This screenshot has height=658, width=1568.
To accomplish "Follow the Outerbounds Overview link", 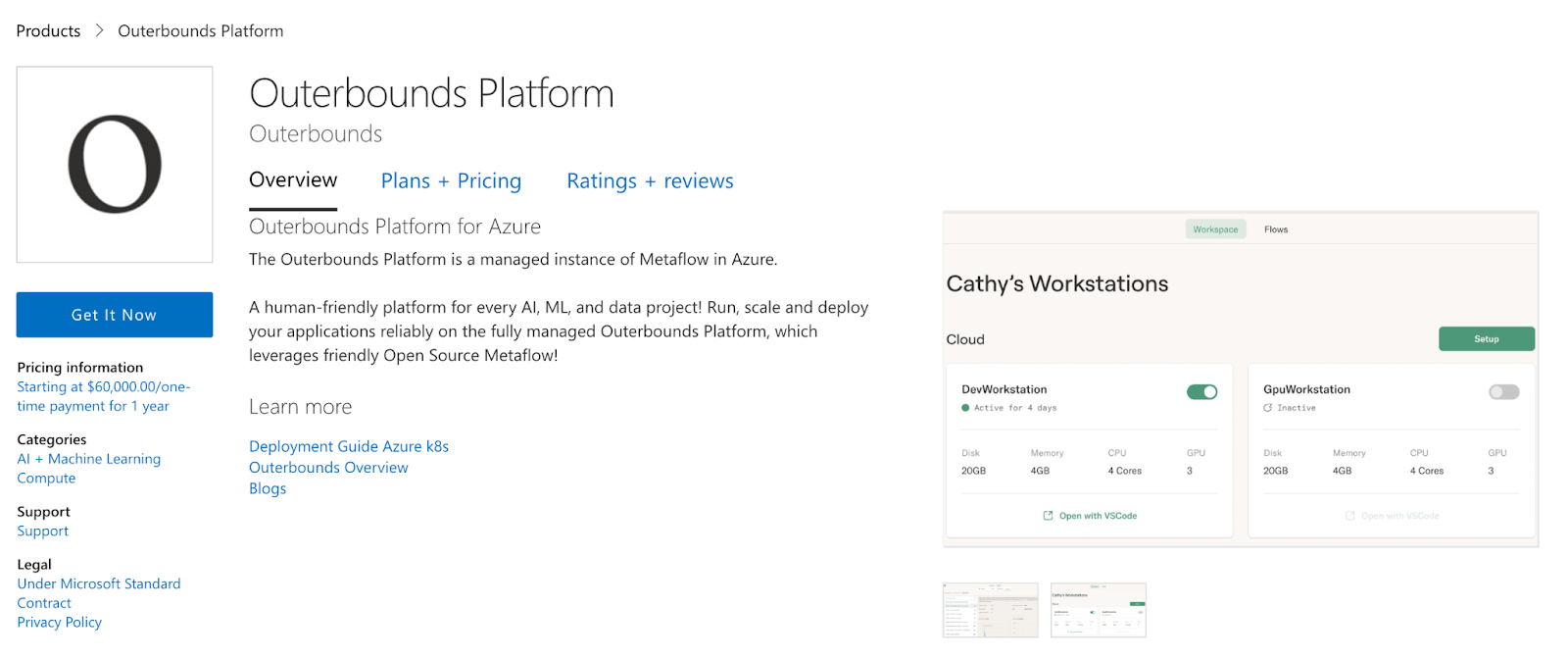I will (328, 468).
